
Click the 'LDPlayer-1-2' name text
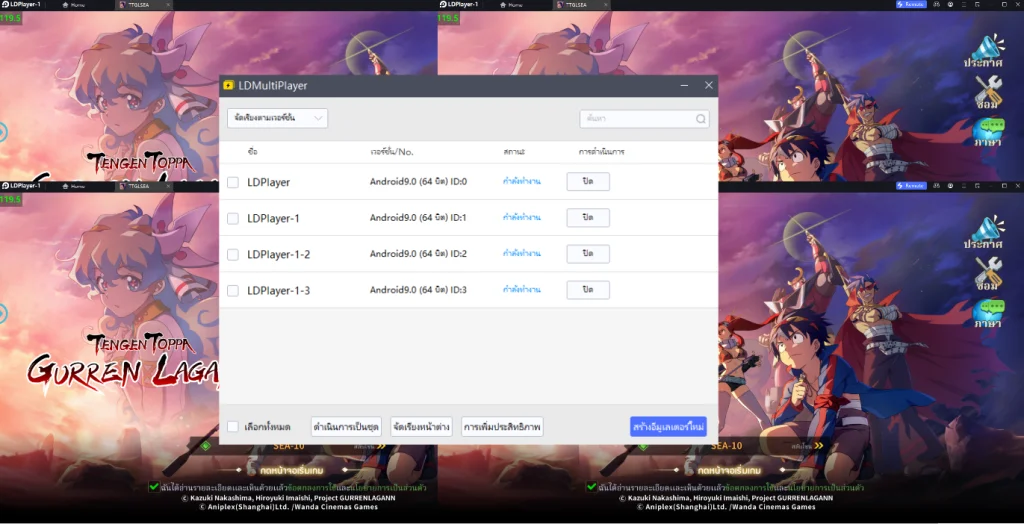click(x=279, y=254)
